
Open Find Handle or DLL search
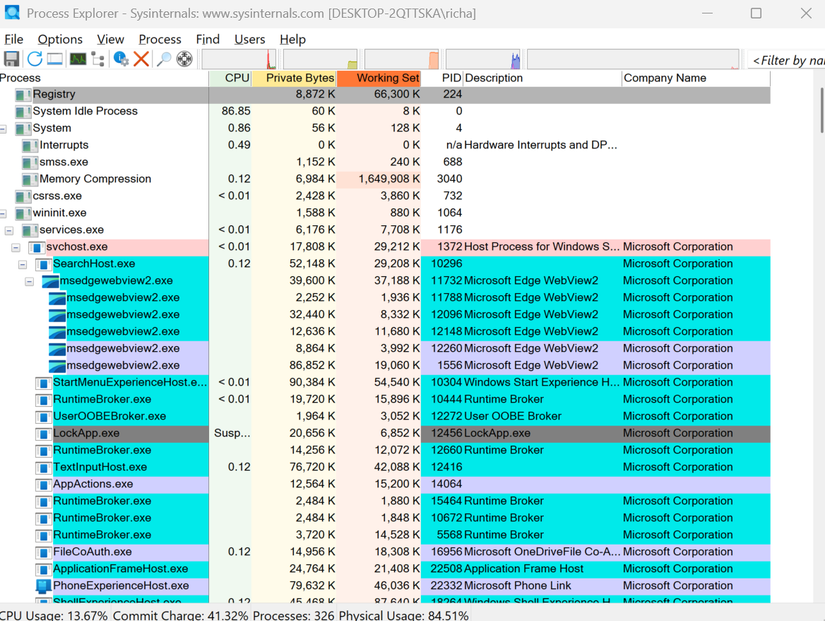click(162, 58)
